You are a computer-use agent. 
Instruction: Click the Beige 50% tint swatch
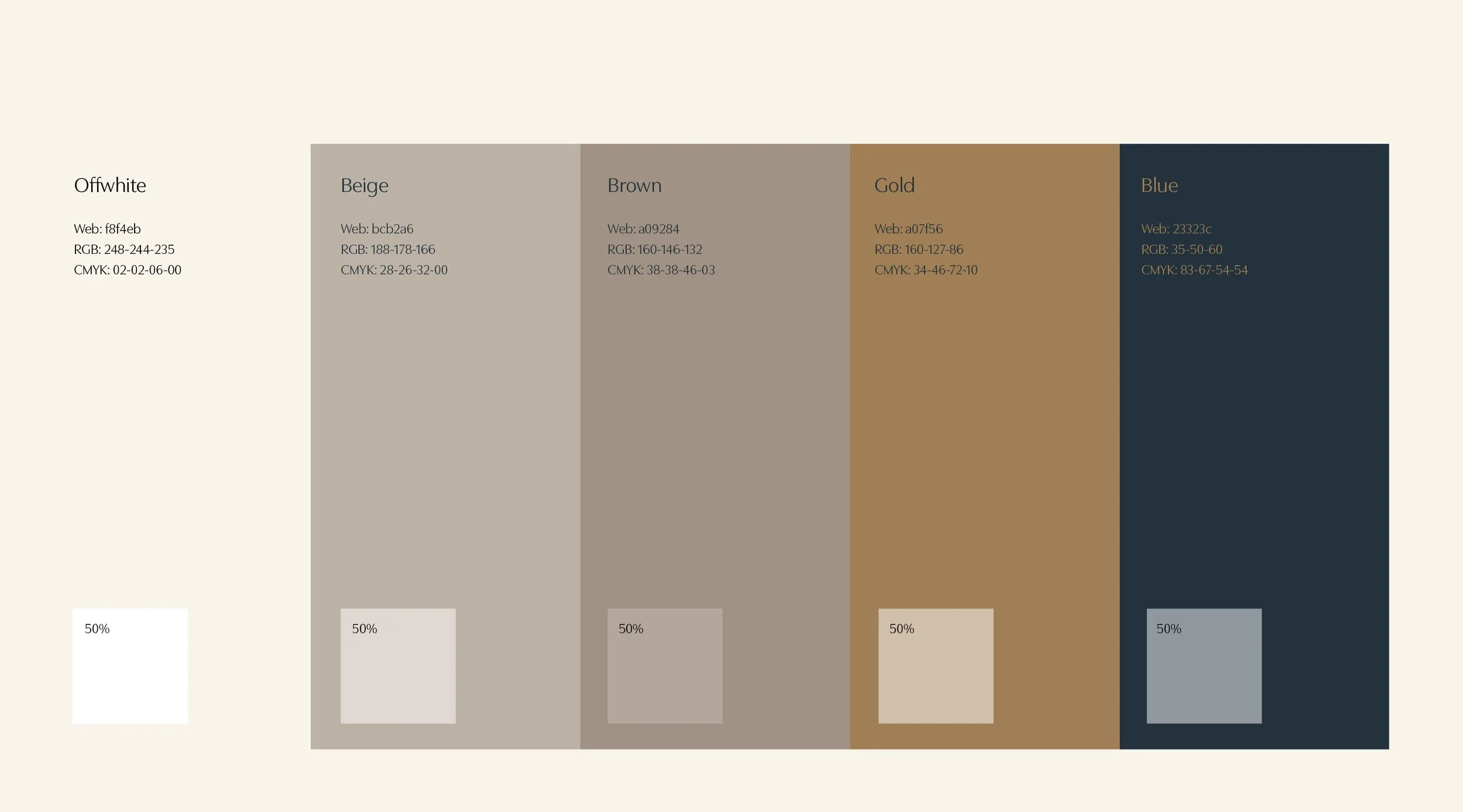click(398, 666)
